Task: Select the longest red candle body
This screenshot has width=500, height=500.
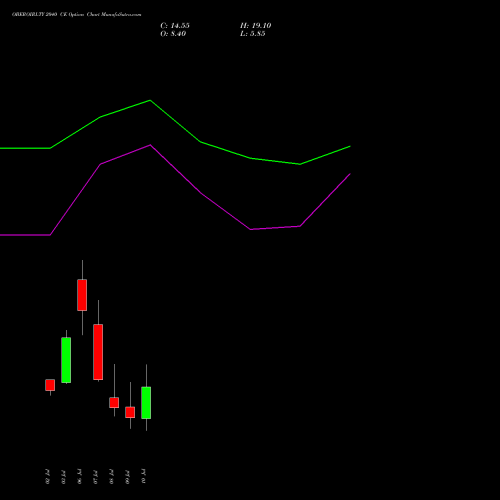Action: [98, 352]
